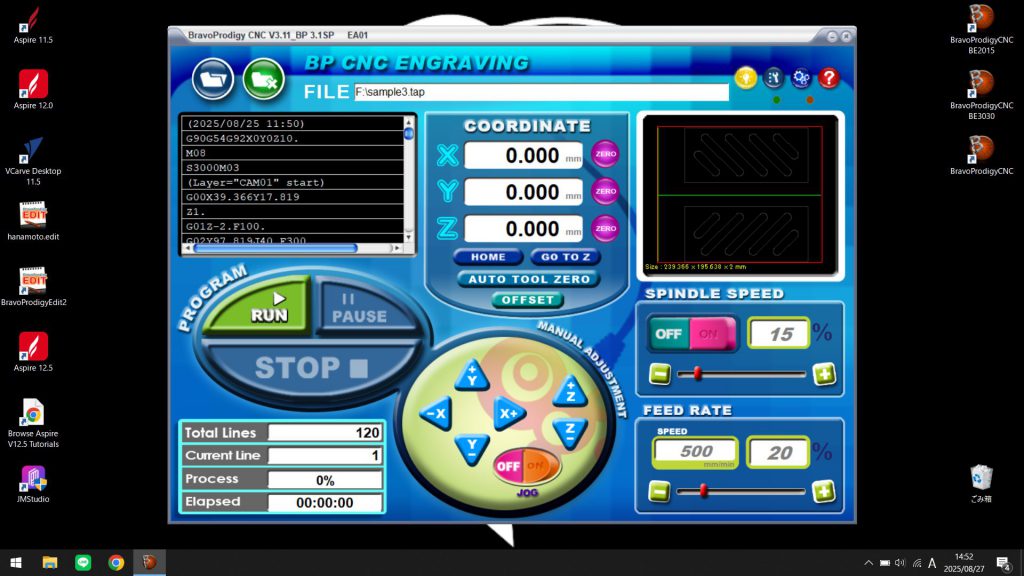Viewport: 1024px width, 576px height.
Task: Open the Windows Start menu
Action: coord(16,562)
